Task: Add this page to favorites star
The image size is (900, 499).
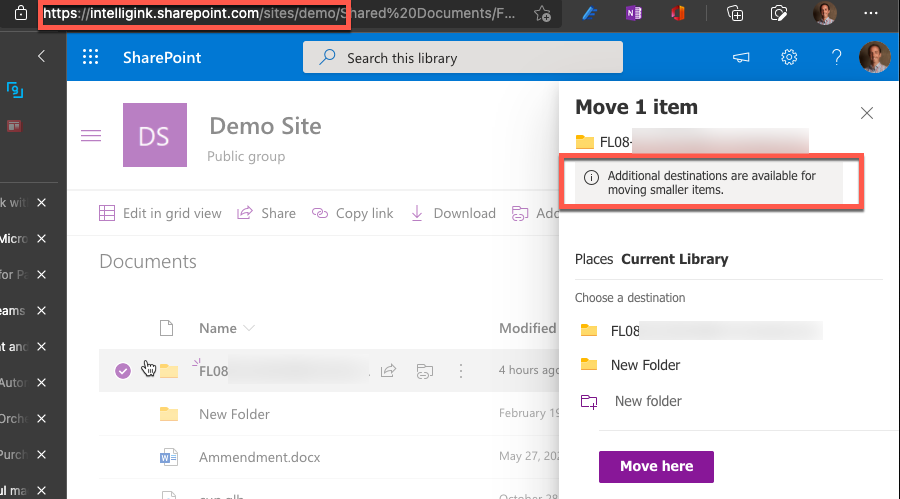Action: pyautogui.click(x=542, y=13)
